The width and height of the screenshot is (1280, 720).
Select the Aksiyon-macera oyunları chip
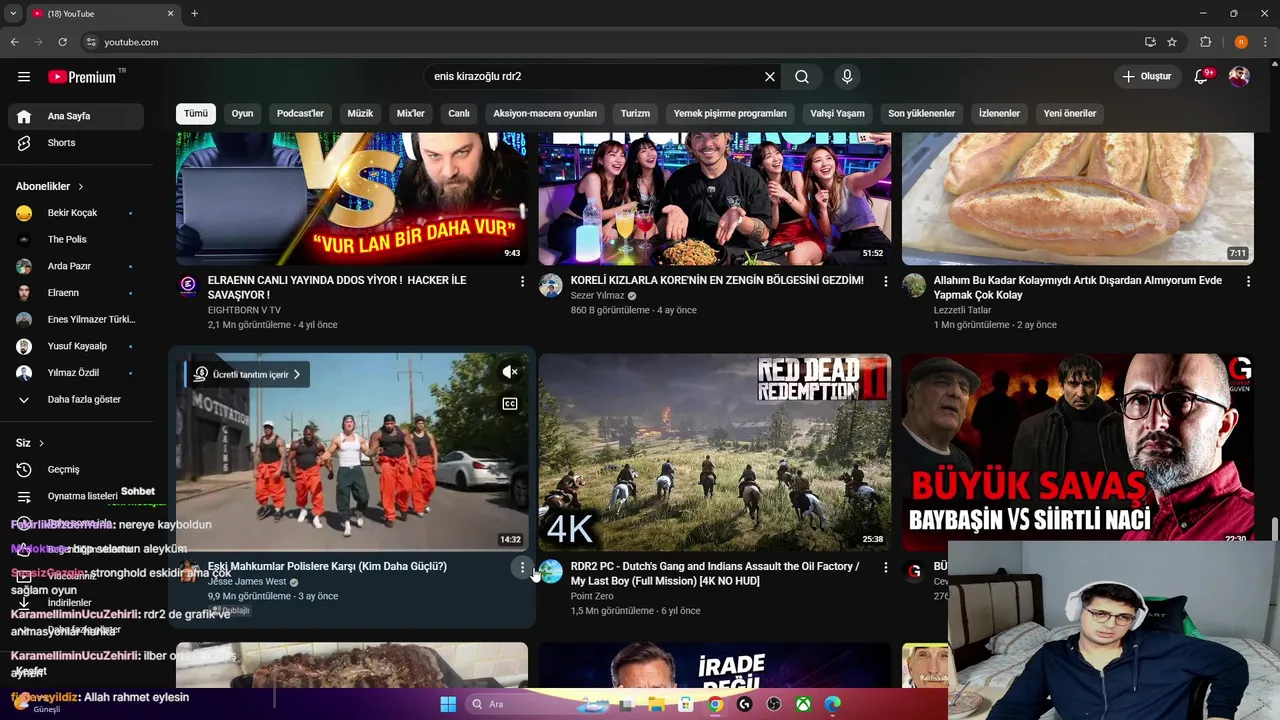tap(545, 114)
